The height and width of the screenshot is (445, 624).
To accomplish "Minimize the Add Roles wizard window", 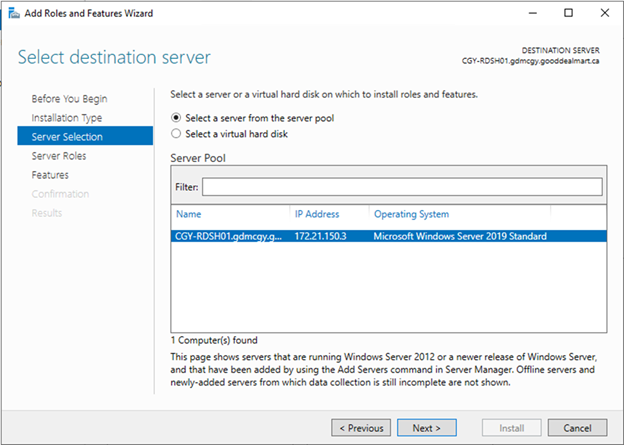I will (x=532, y=13).
